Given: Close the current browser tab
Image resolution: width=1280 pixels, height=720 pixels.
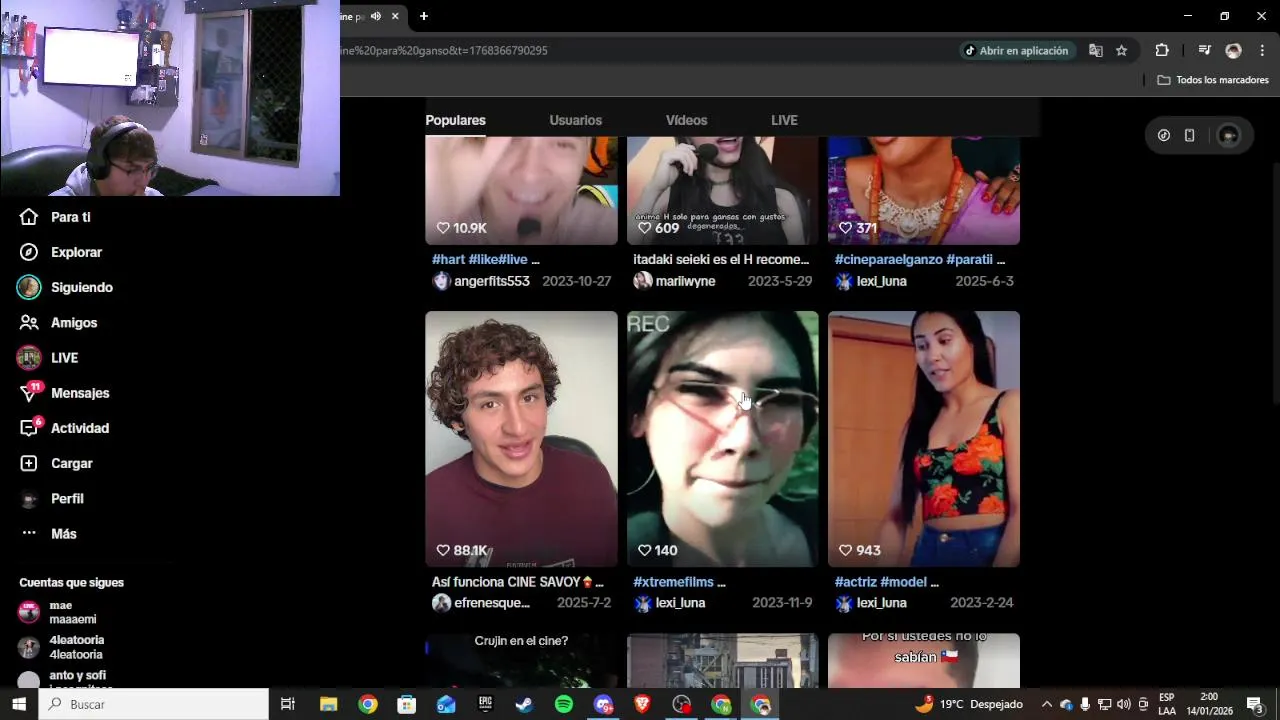Looking at the screenshot, I should click(395, 16).
